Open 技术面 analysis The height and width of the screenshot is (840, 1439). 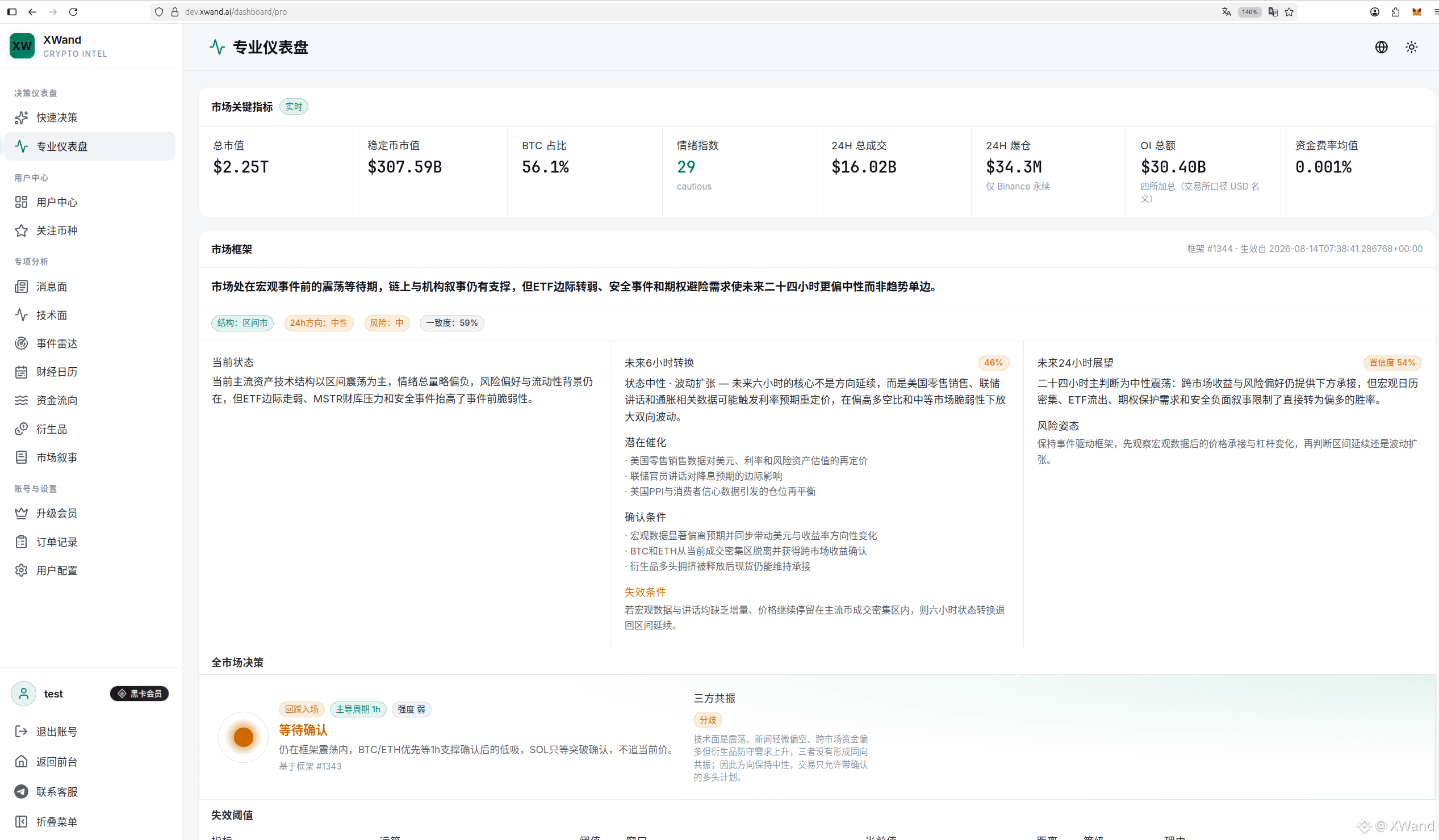tap(90, 315)
